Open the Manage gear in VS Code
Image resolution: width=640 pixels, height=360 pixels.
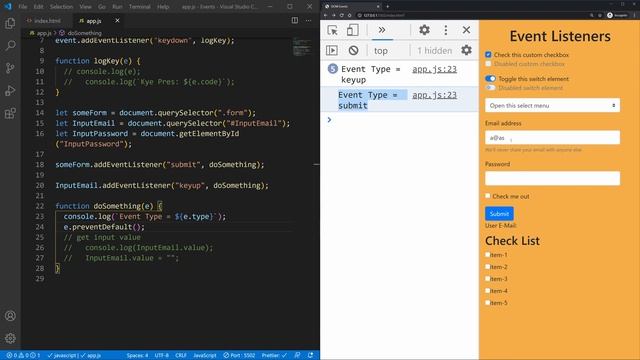[10, 338]
